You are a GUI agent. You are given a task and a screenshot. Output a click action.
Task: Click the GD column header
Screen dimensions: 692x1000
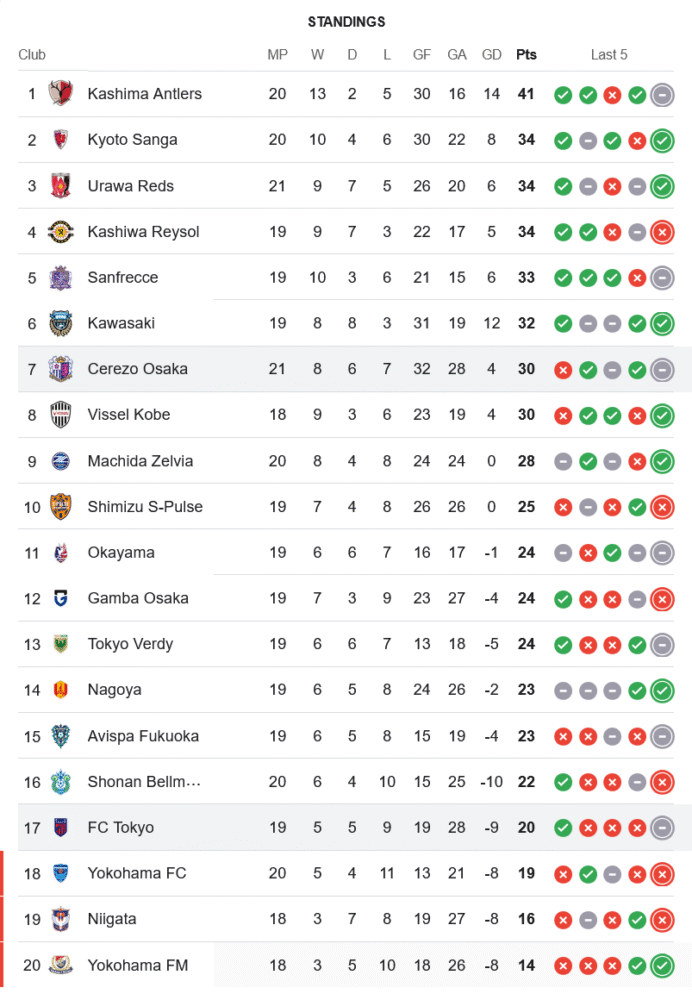click(491, 55)
